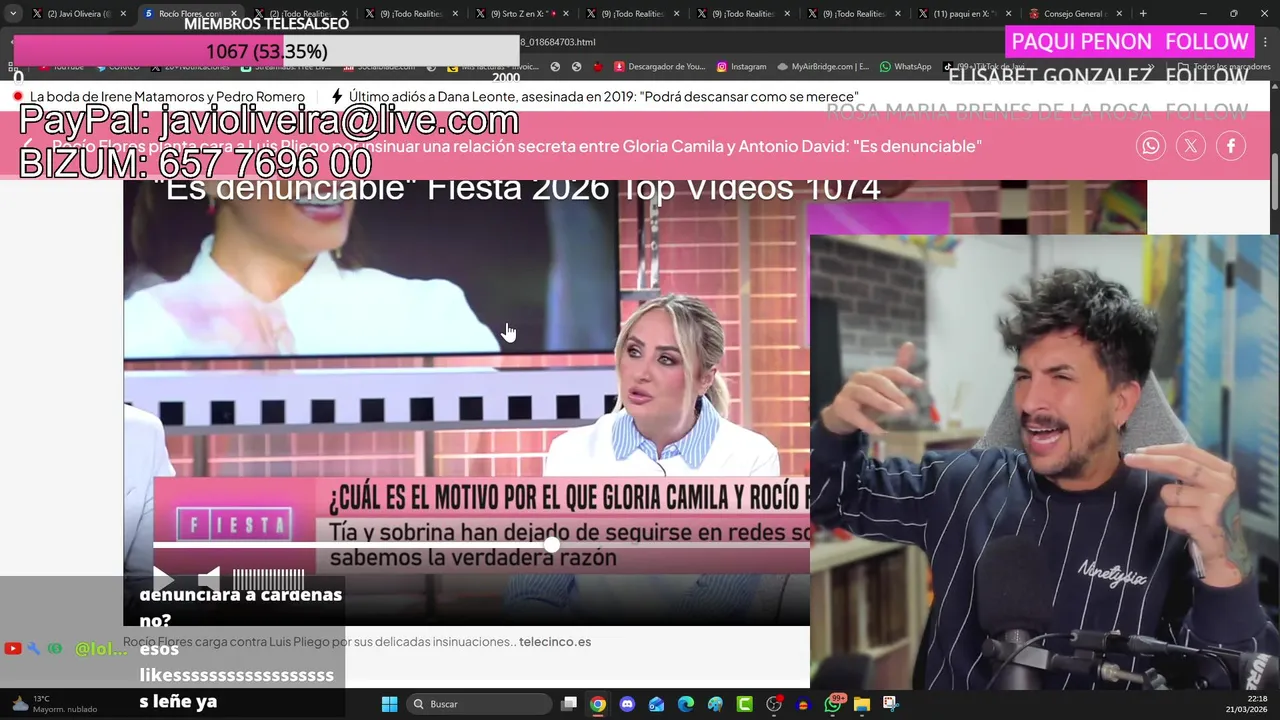Viewport: 1280px width, 720px height.
Task: Close the Rocío Flores tab
Action: click(x=234, y=14)
